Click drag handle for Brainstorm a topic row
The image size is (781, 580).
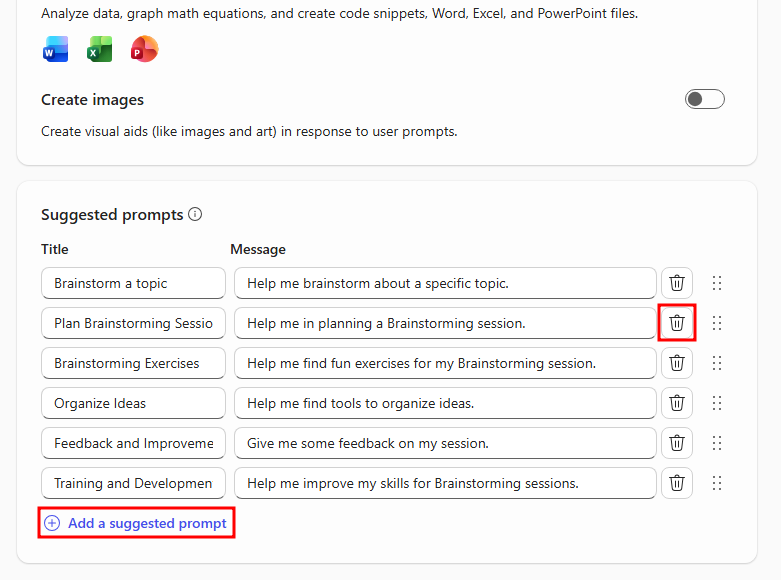coord(716,283)
